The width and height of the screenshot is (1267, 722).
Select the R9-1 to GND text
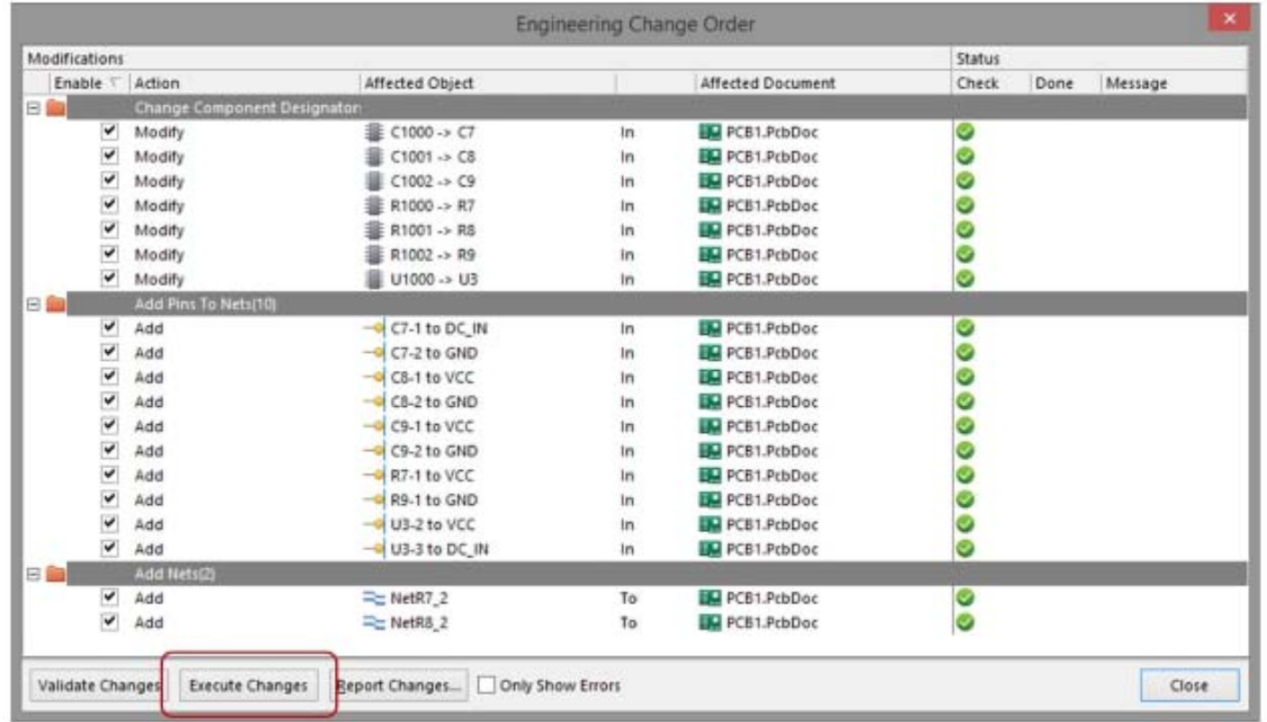point(434,500)
